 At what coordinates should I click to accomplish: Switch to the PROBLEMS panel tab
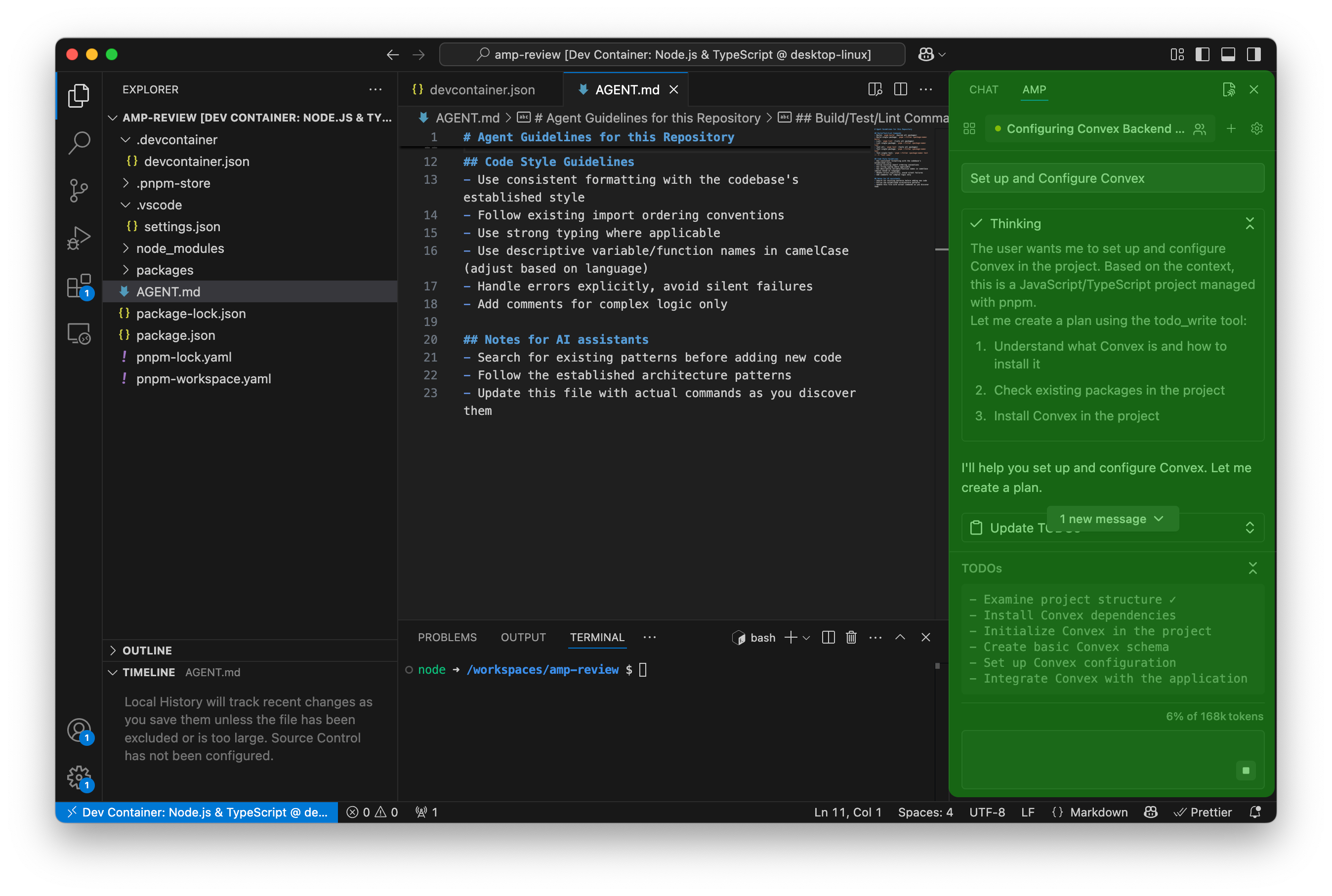point(447,637)
